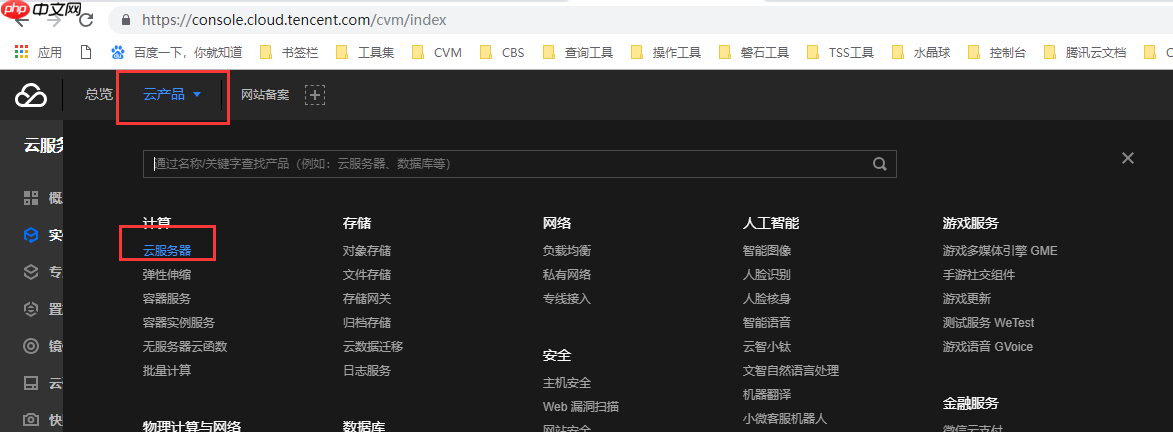This screenshot has height=432, width=1173.
Task: Open 人脸核身 product link
Action: (x=767, y=299)
